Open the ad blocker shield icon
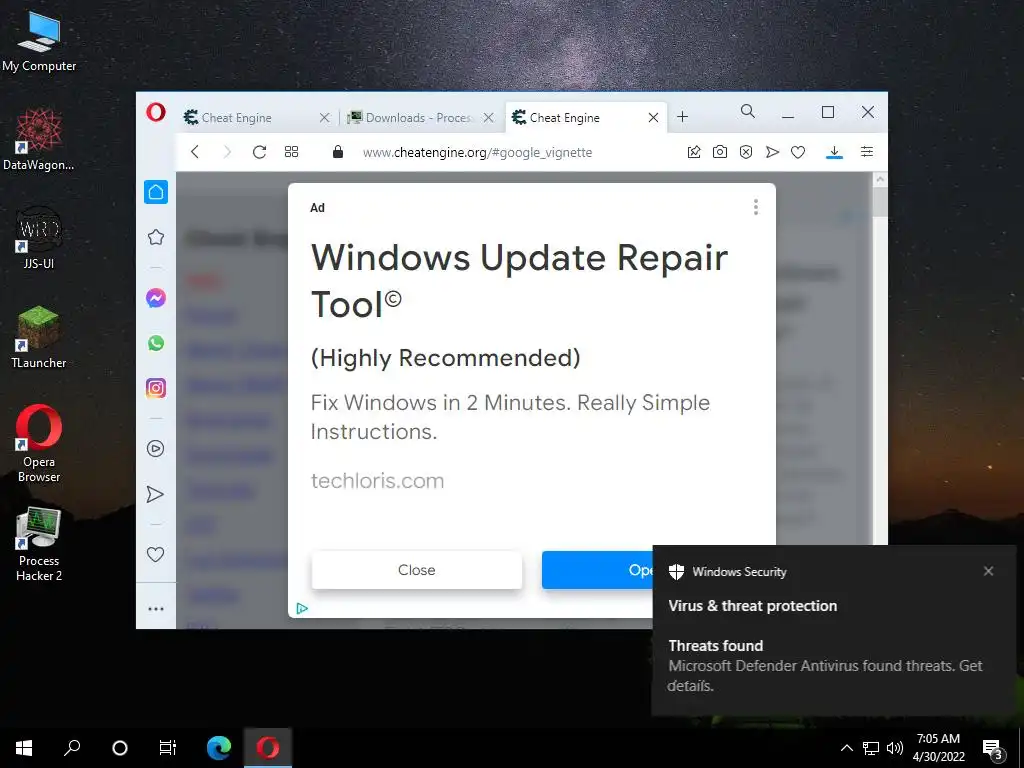This screenshot has width=1024, height=768. [746, 152]
